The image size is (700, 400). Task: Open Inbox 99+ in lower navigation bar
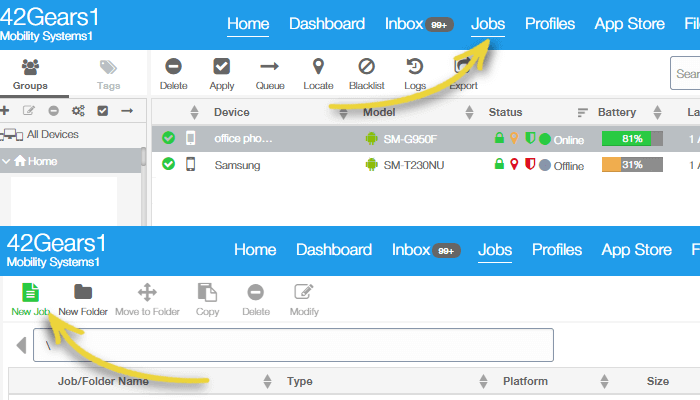tap(426, 250)
